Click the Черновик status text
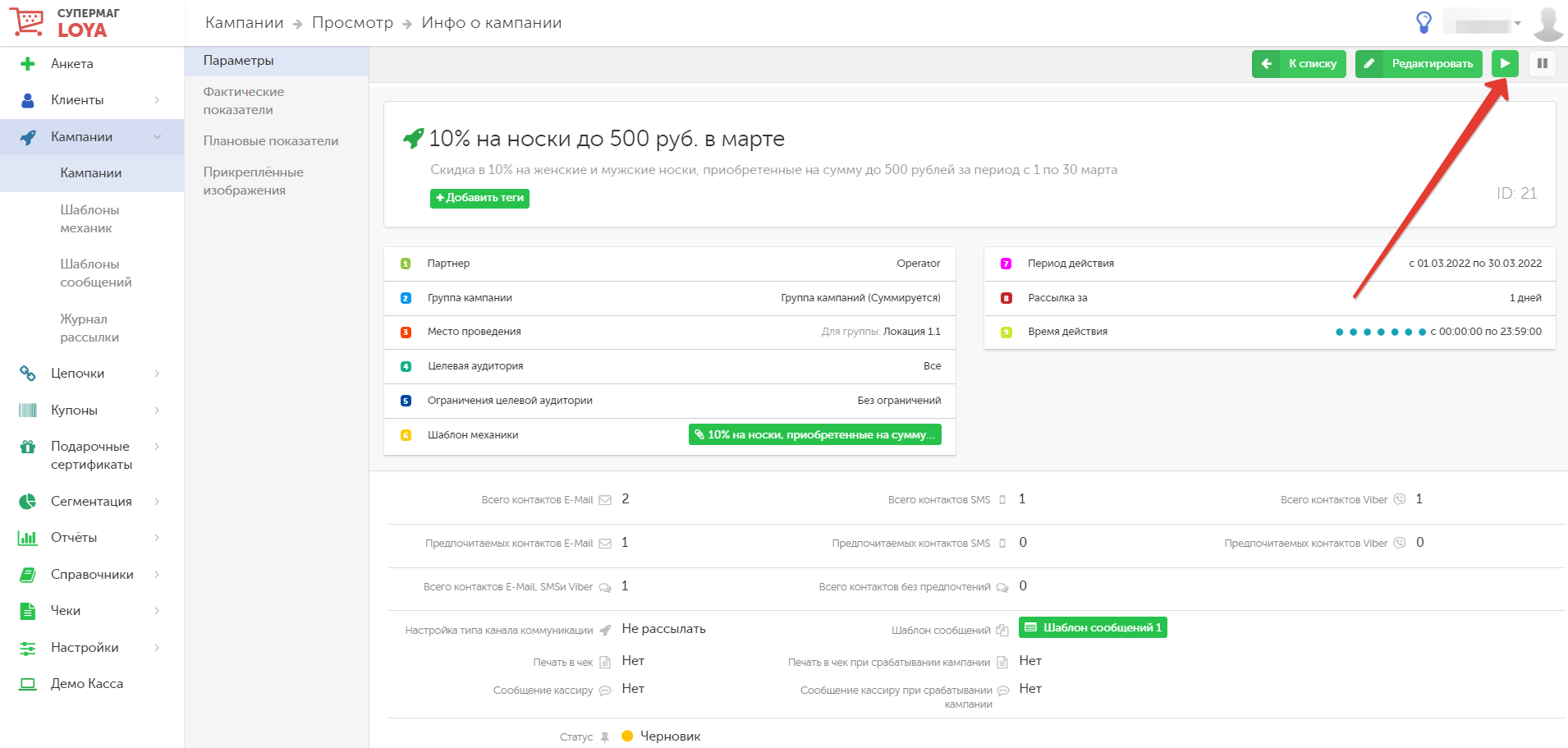 click(x=670, y=737)
